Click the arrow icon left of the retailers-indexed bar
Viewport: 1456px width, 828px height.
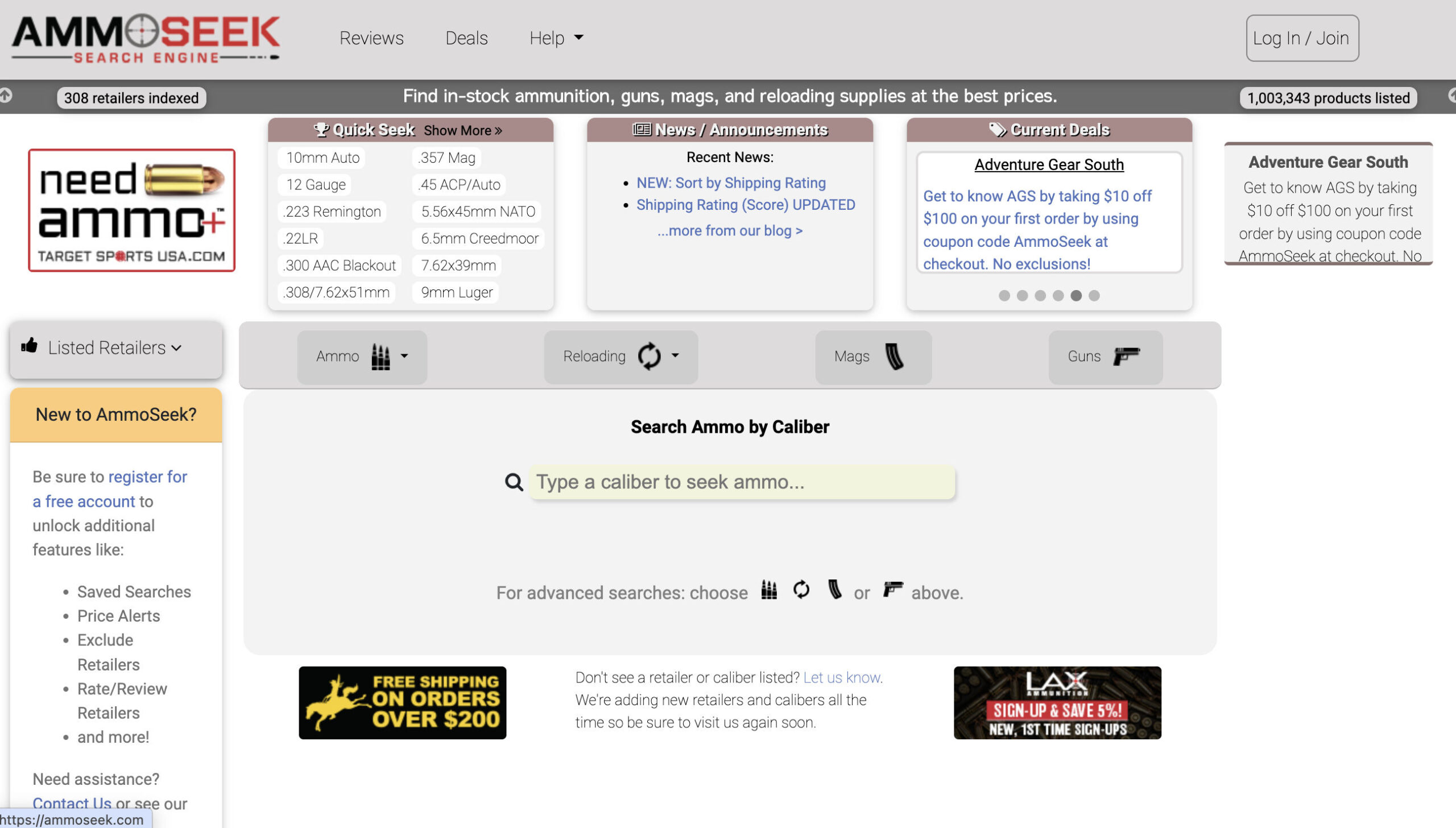(x=6, y=96)
